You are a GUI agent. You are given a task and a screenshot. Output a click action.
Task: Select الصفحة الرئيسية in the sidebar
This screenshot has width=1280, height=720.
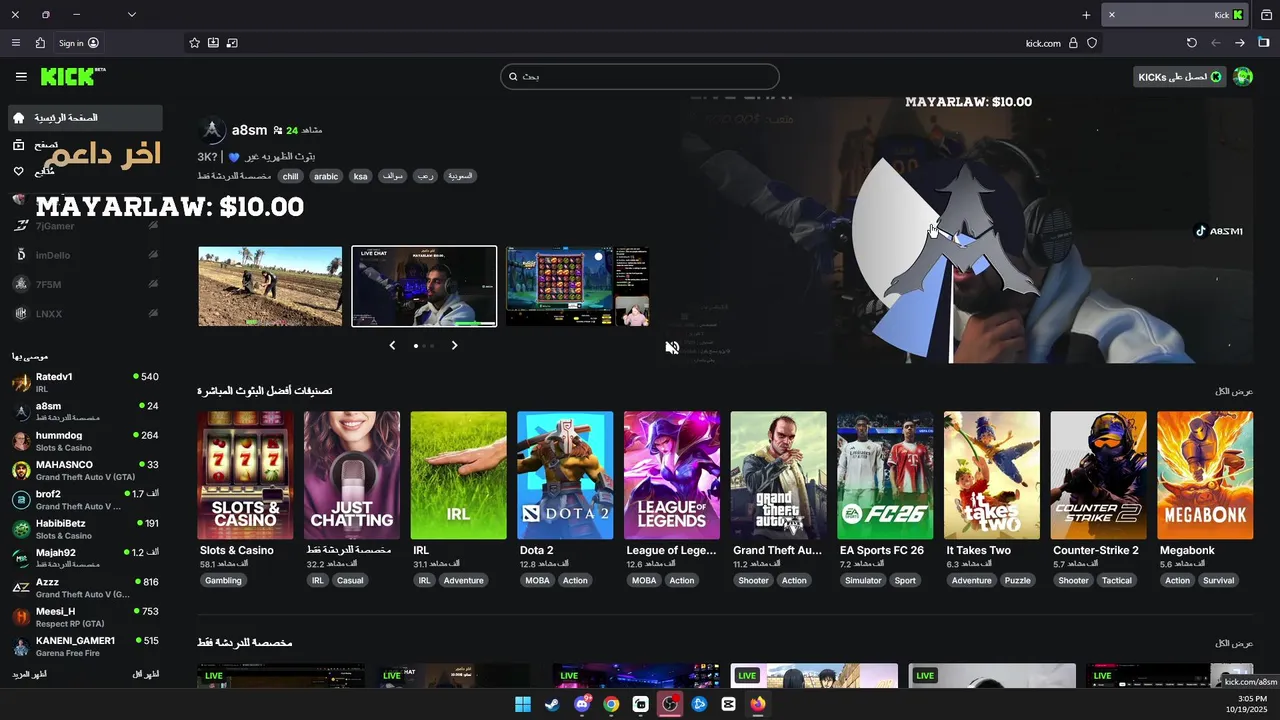point(84,118)
